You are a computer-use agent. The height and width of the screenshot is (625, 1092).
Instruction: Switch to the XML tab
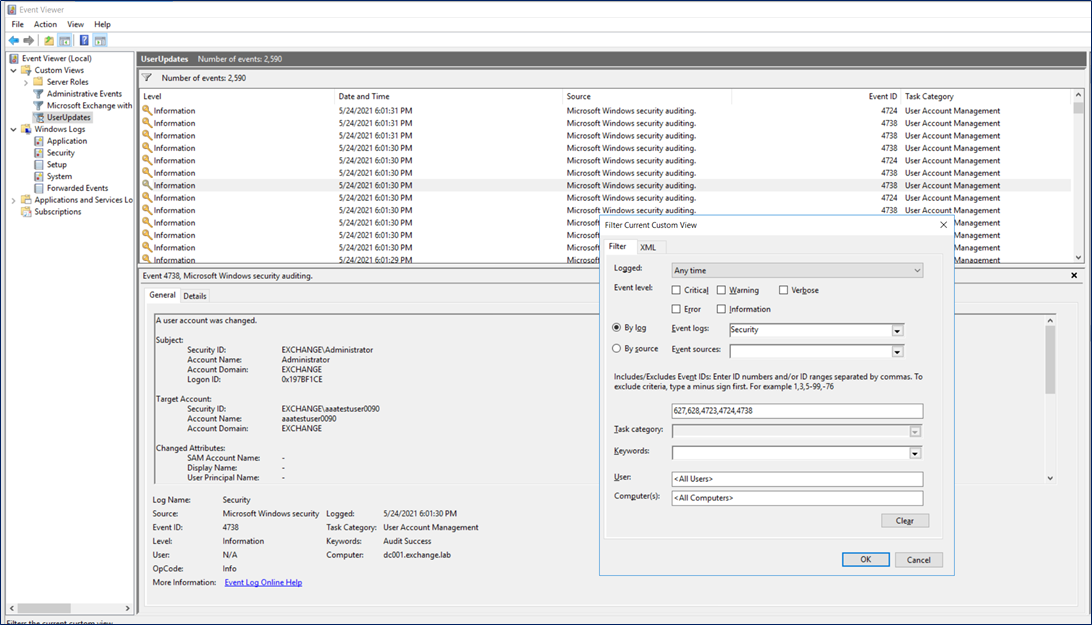648,247
